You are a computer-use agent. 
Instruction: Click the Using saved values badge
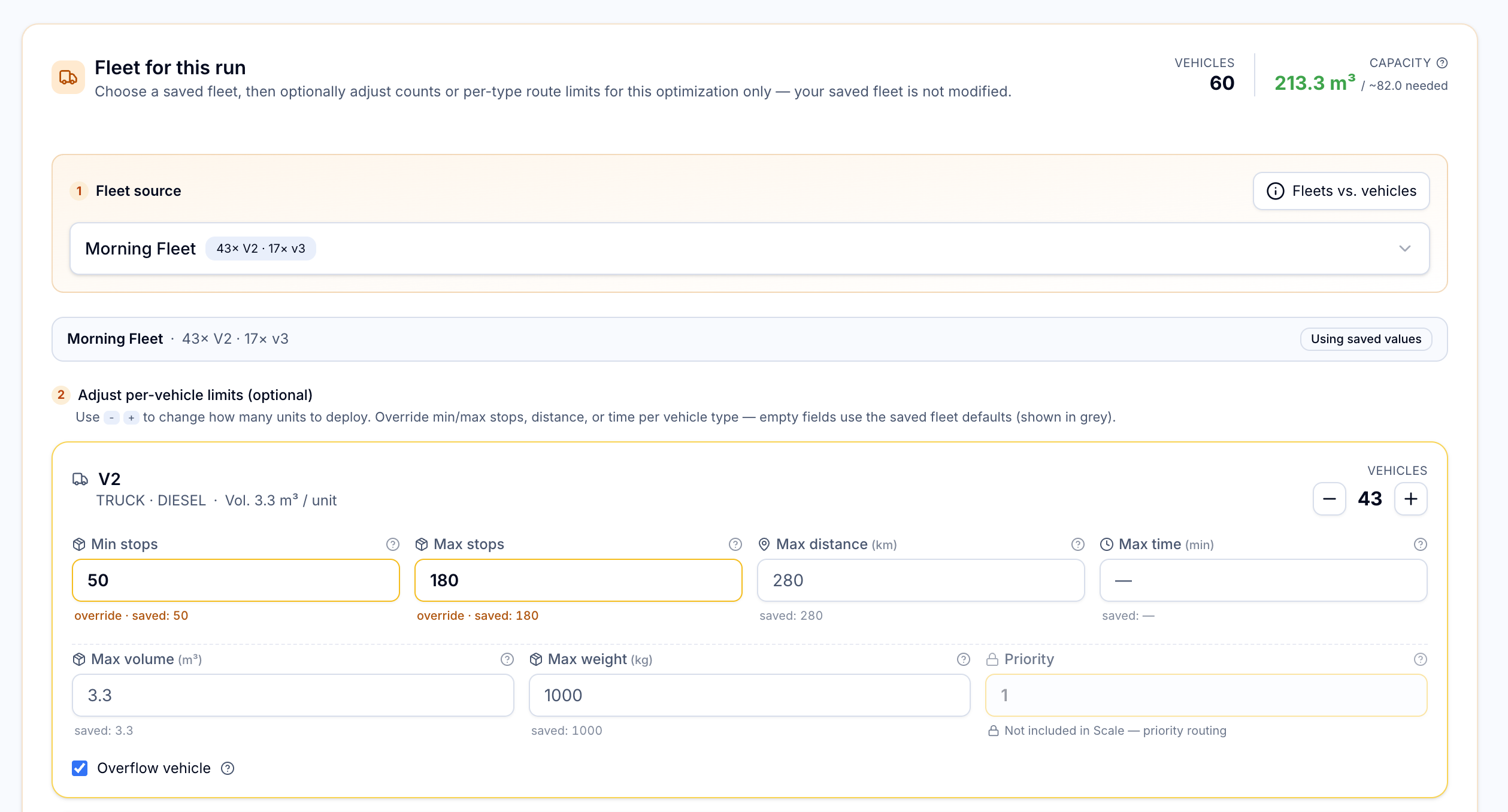click(x=1366, y=339)
